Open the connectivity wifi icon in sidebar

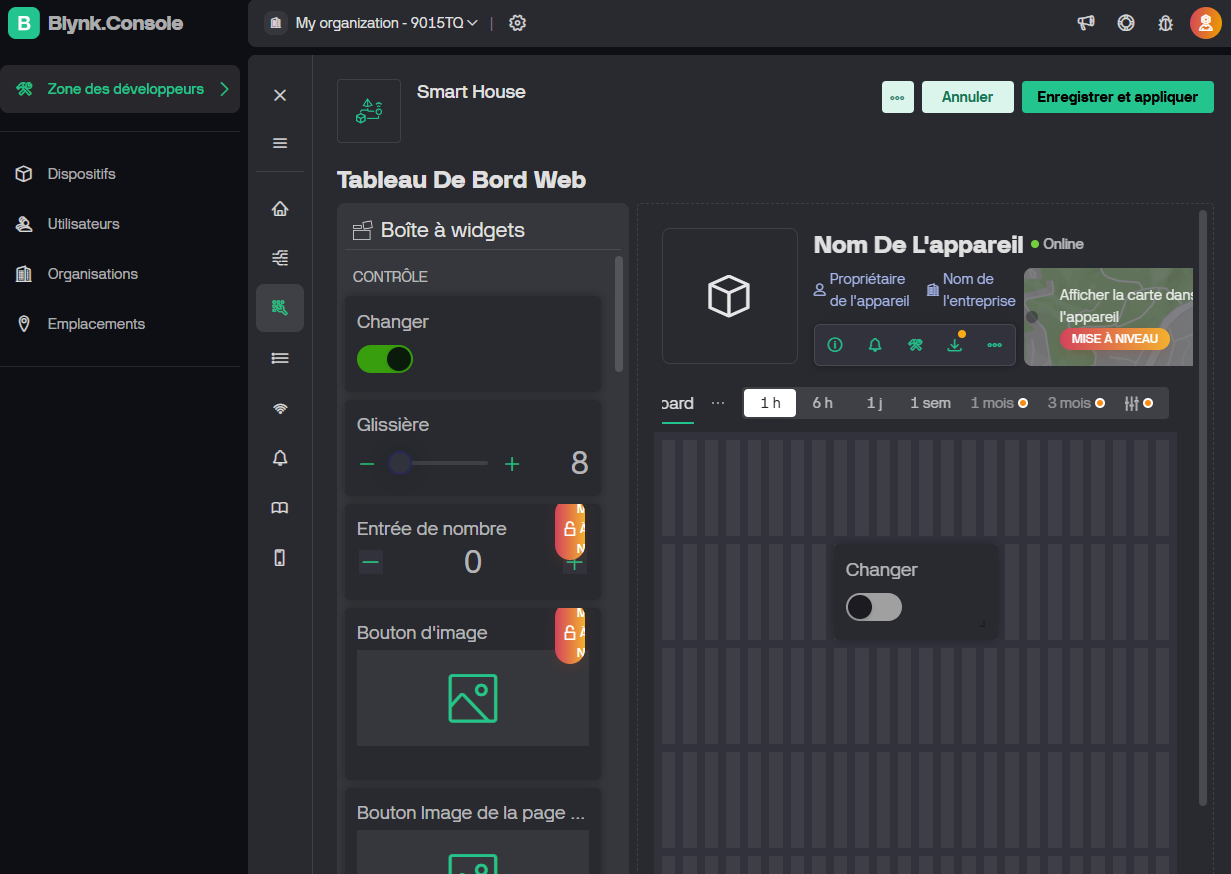(280, 408)
